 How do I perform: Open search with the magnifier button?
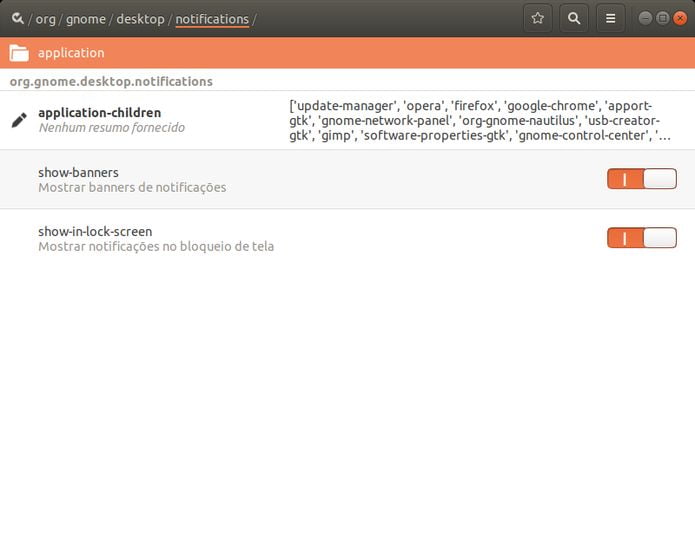(574, 18)
